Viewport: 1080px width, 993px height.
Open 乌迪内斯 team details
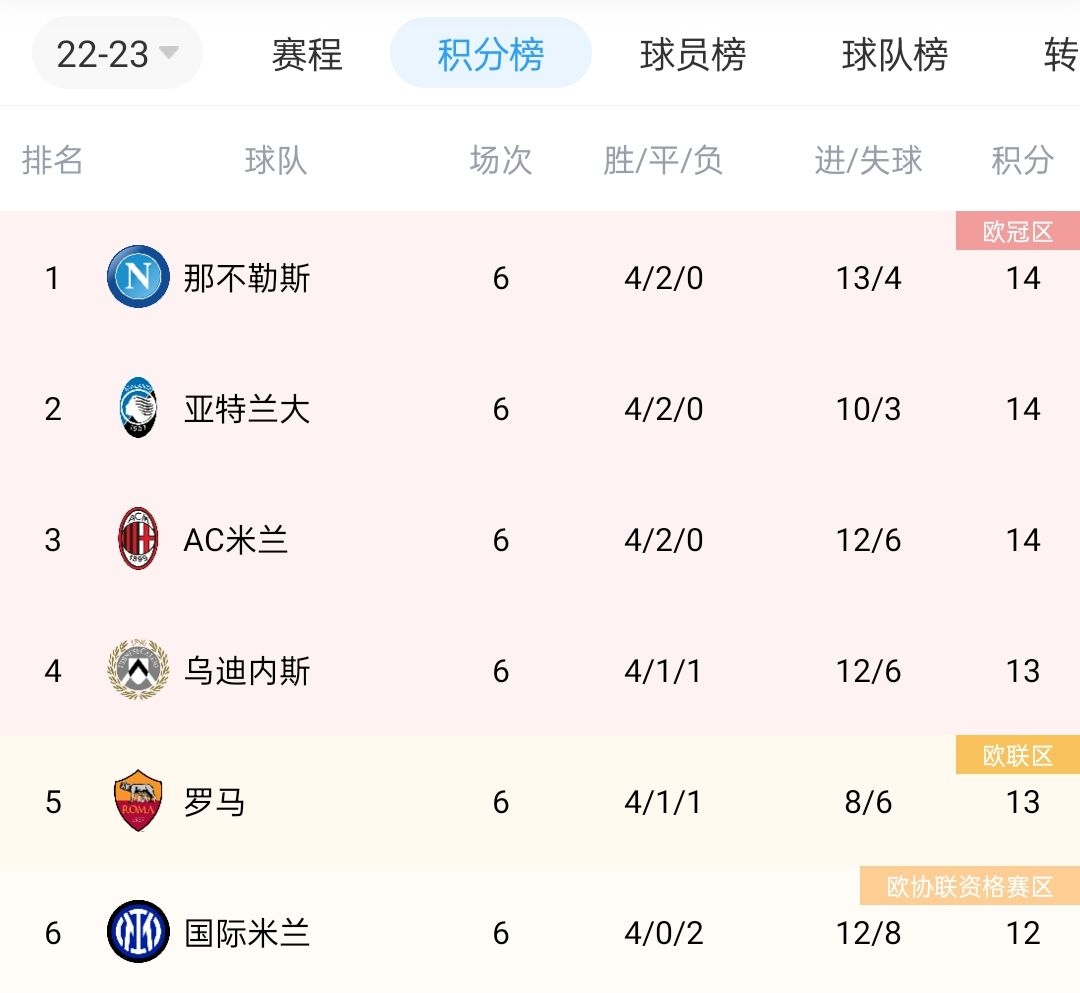247,671
